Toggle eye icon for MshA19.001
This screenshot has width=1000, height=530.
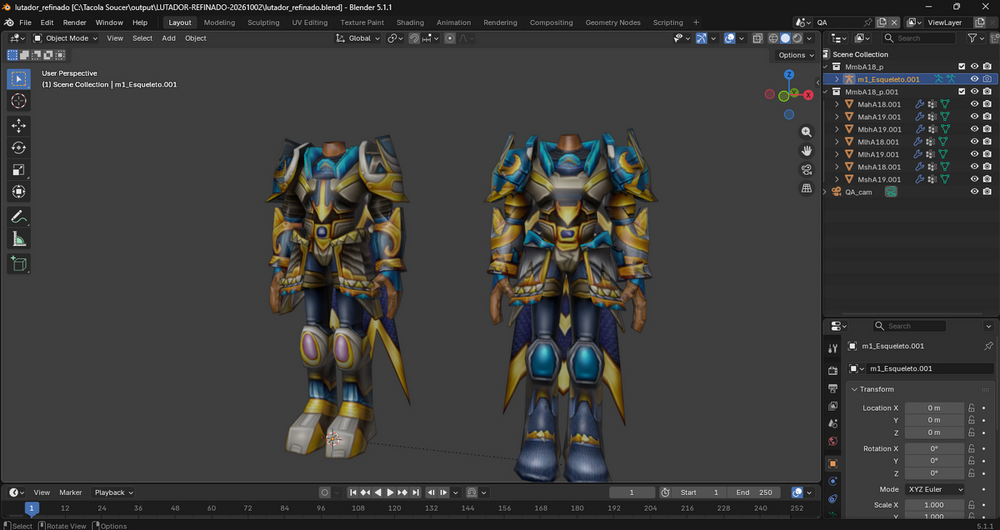point(974,179)
